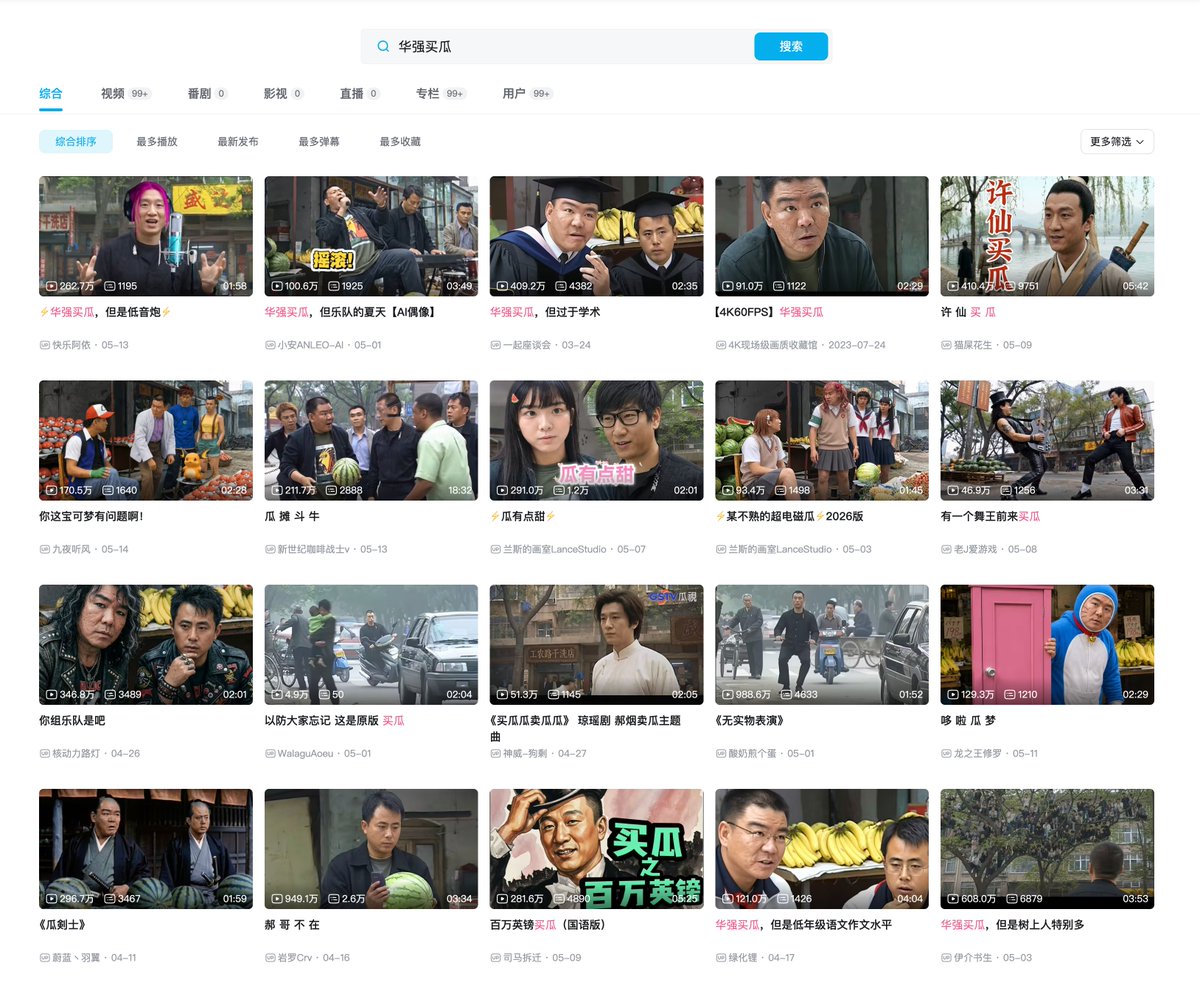Sort results by 最多弹幕
Screen dimensions: 1200x985
319,142
